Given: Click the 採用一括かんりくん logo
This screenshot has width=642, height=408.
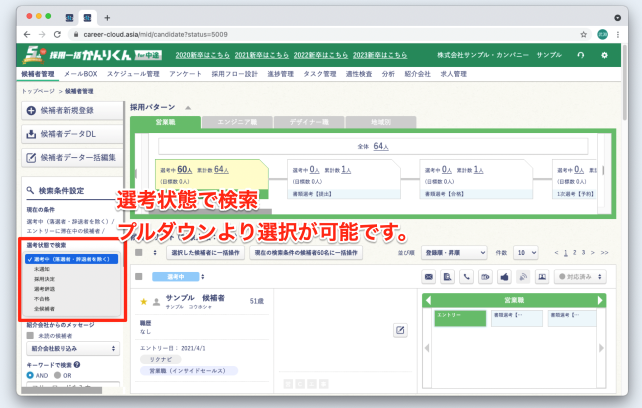Looking at the screenshot, I should [92, 54].
